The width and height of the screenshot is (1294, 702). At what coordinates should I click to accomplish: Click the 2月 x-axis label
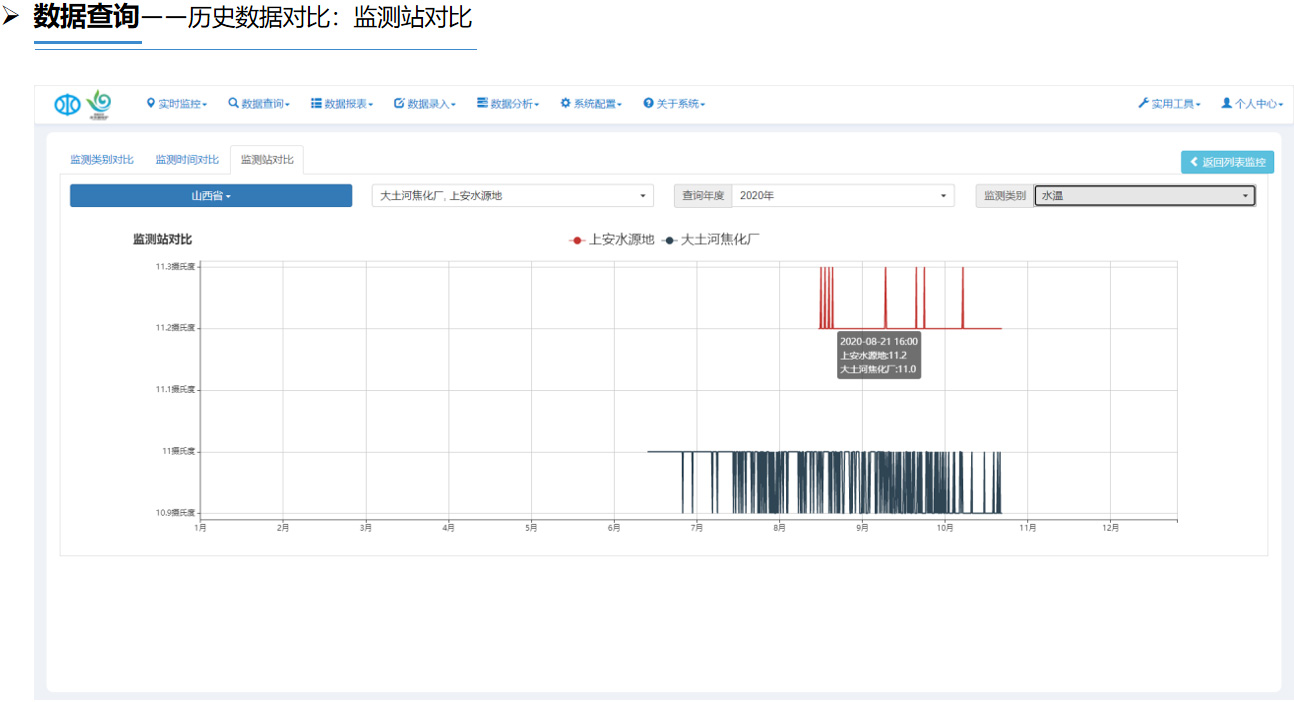(283, 528)
